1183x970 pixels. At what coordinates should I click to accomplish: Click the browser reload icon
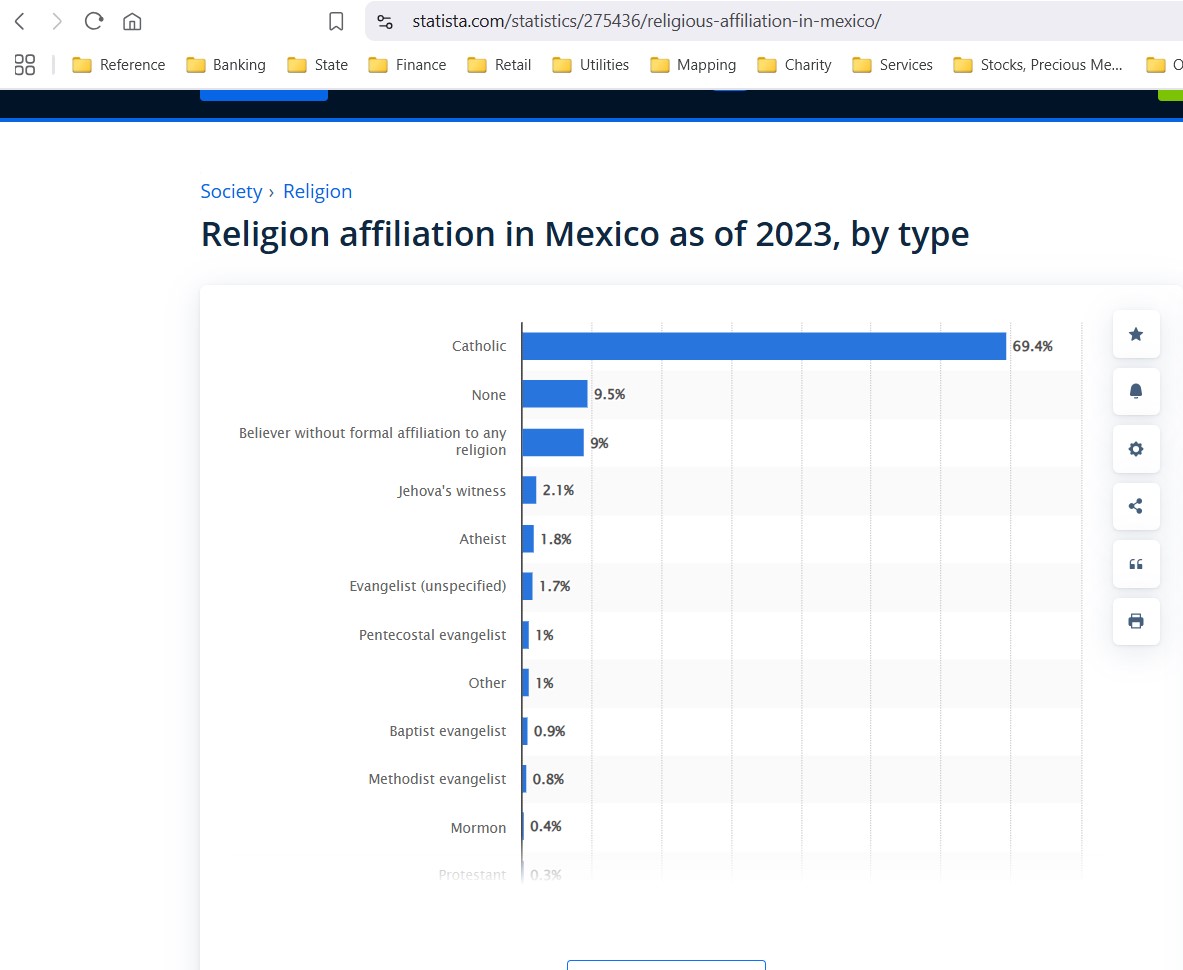[x=94, y=21]
